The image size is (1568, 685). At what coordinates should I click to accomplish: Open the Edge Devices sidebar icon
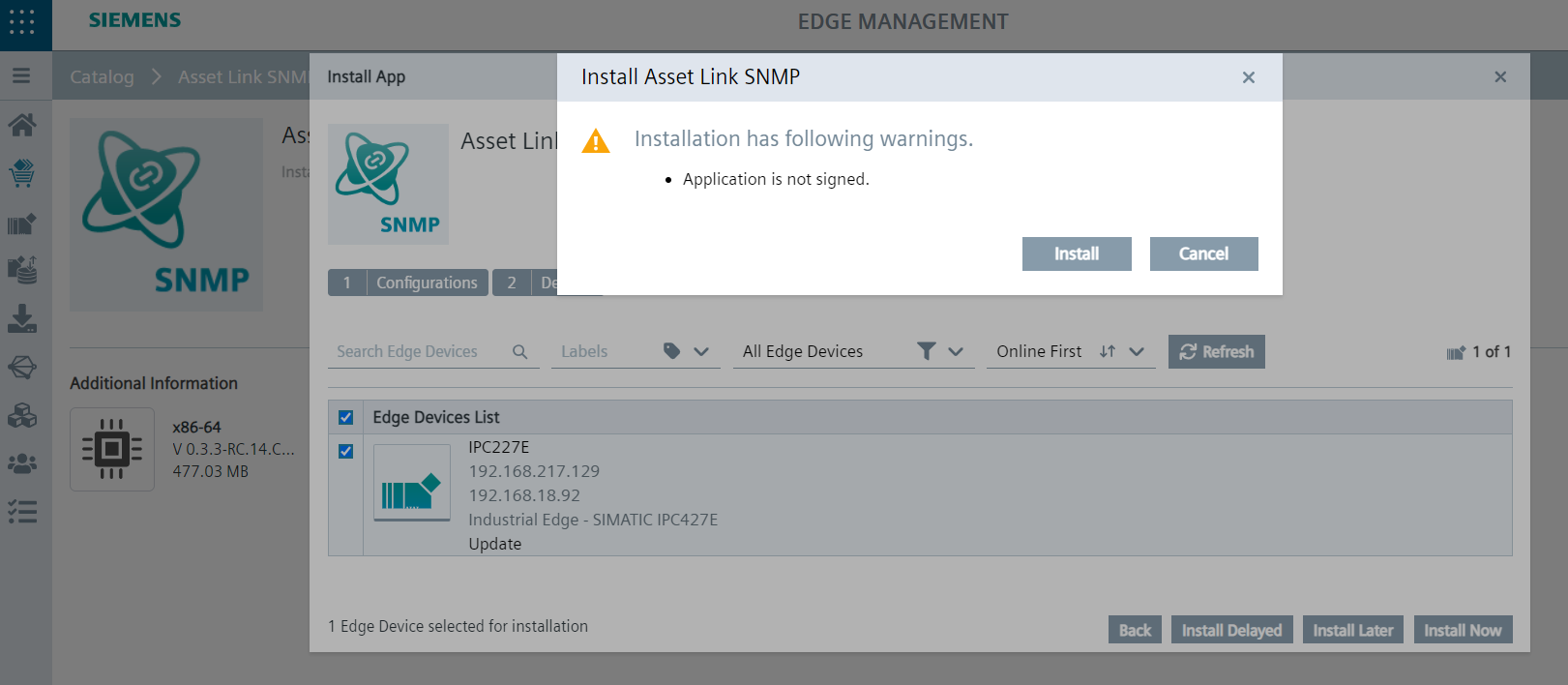tap(22, 224)
